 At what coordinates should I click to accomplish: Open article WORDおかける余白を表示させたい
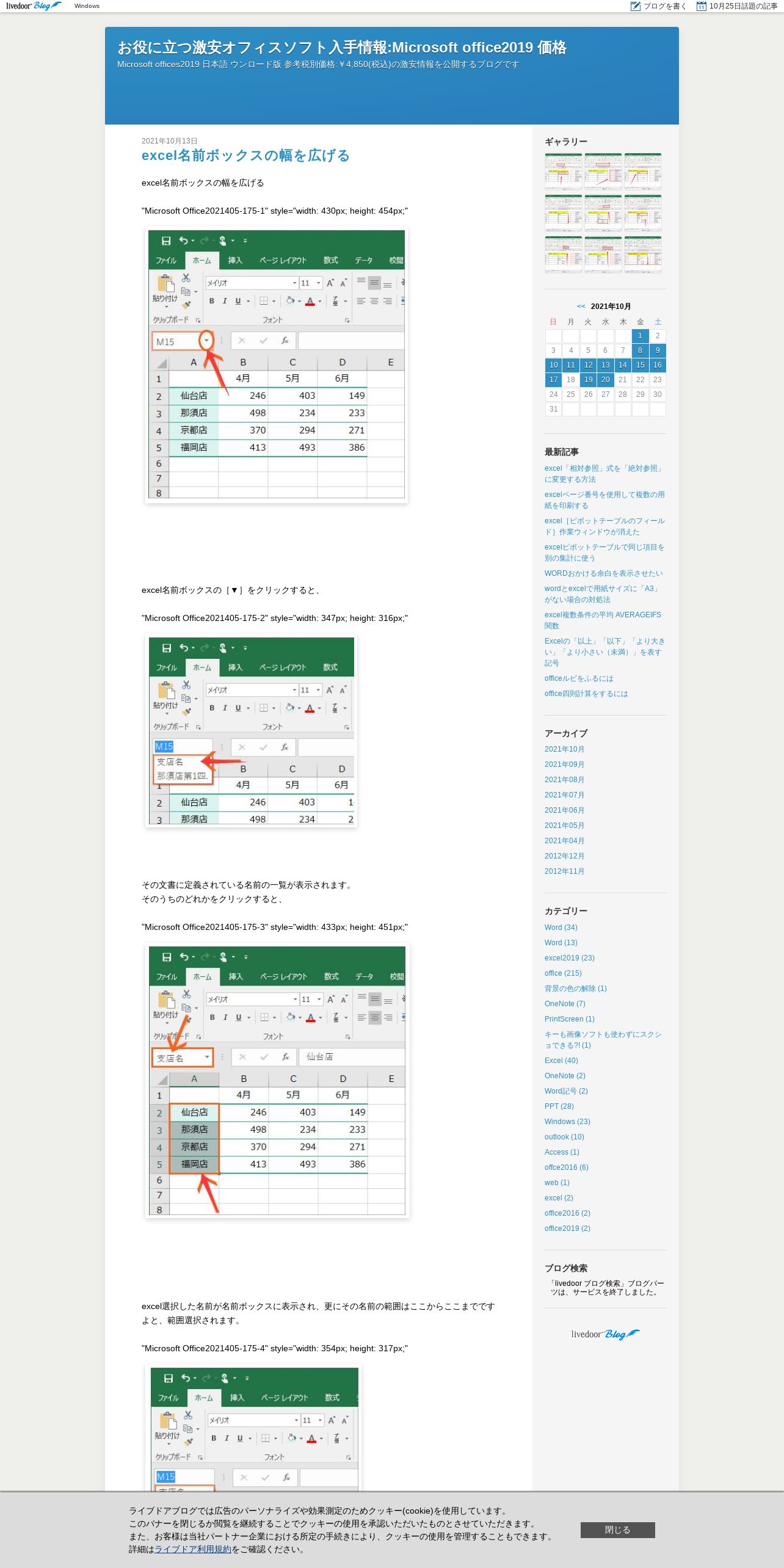(x=603, y=573)
